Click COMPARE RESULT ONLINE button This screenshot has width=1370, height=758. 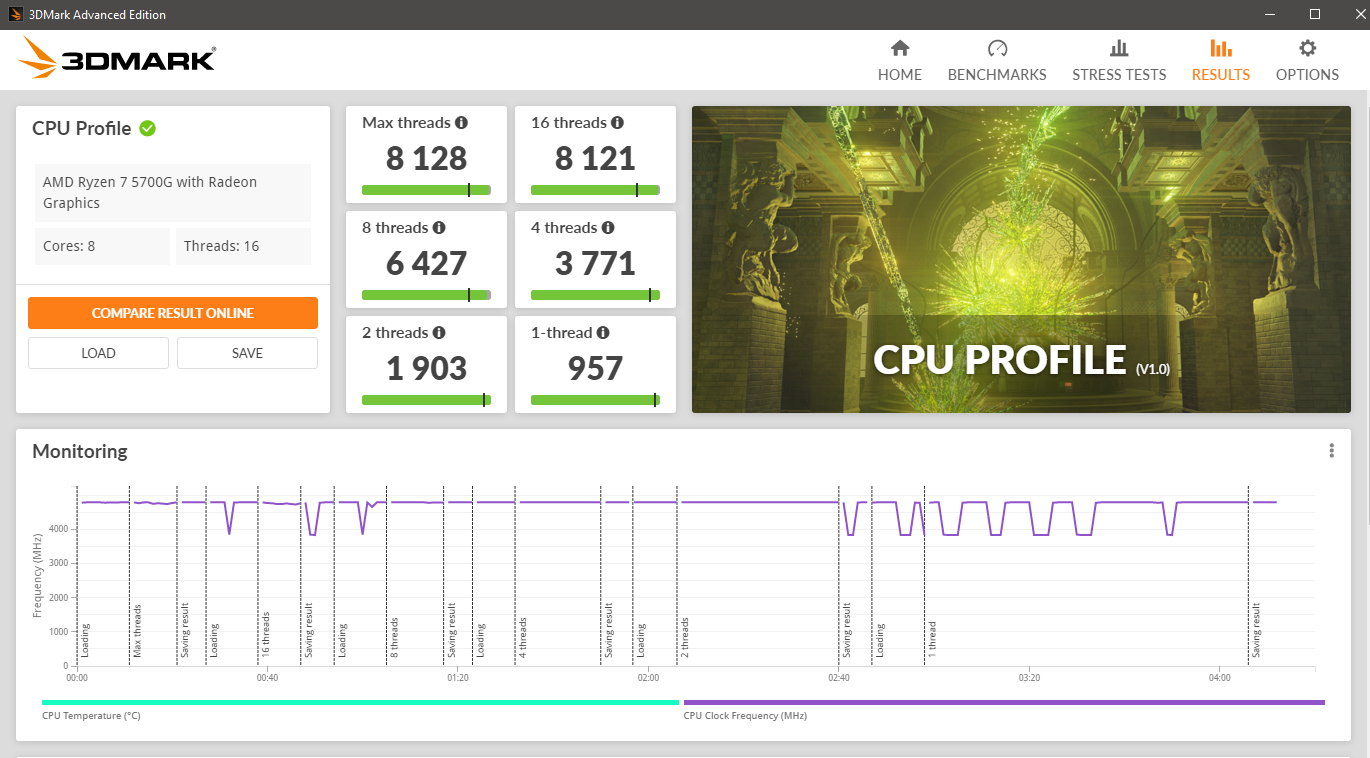click(173, 313)
